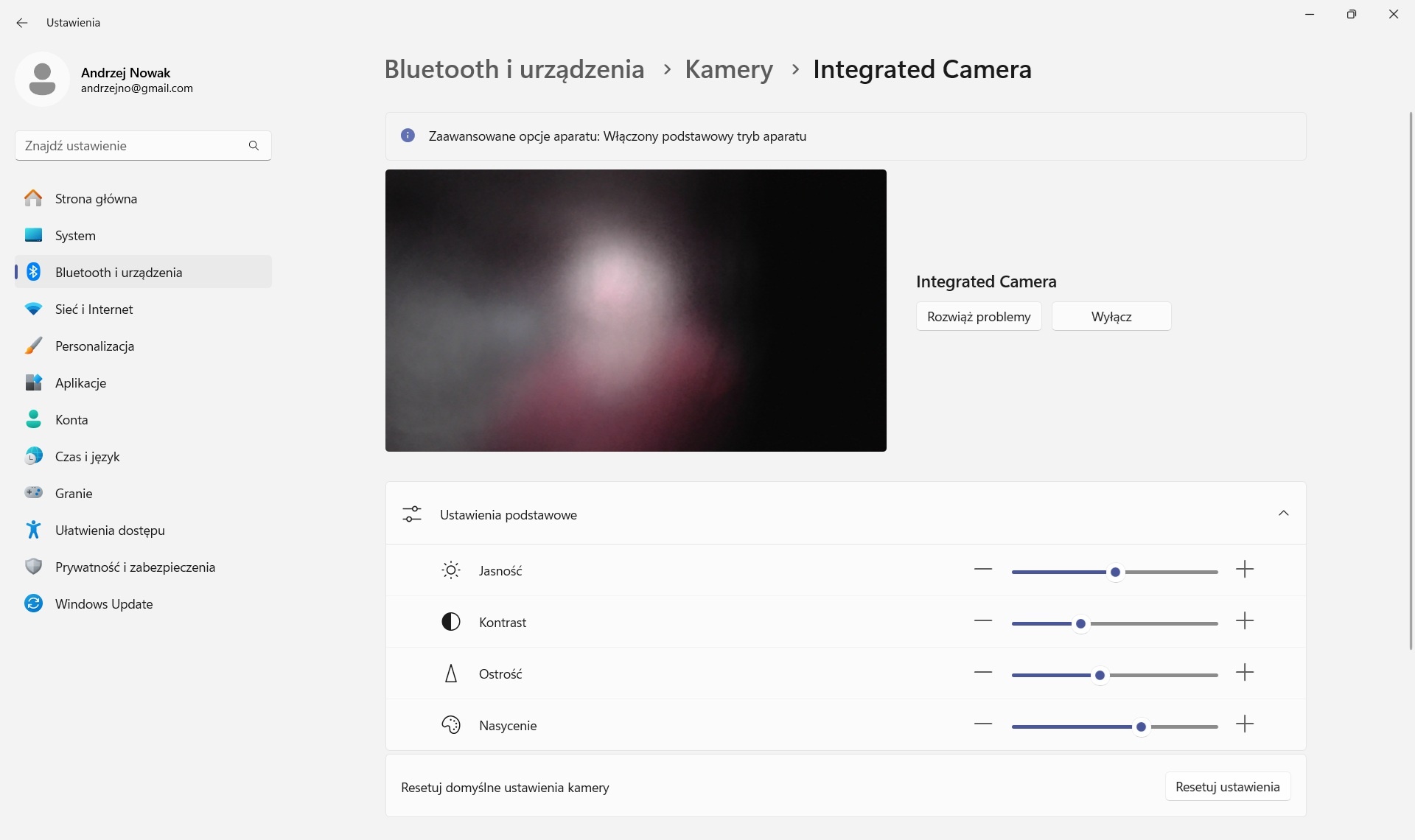Click the Kontrast slider handle
The height and width of the screenshot is (840, 1415).
[x=1080, y=624]
